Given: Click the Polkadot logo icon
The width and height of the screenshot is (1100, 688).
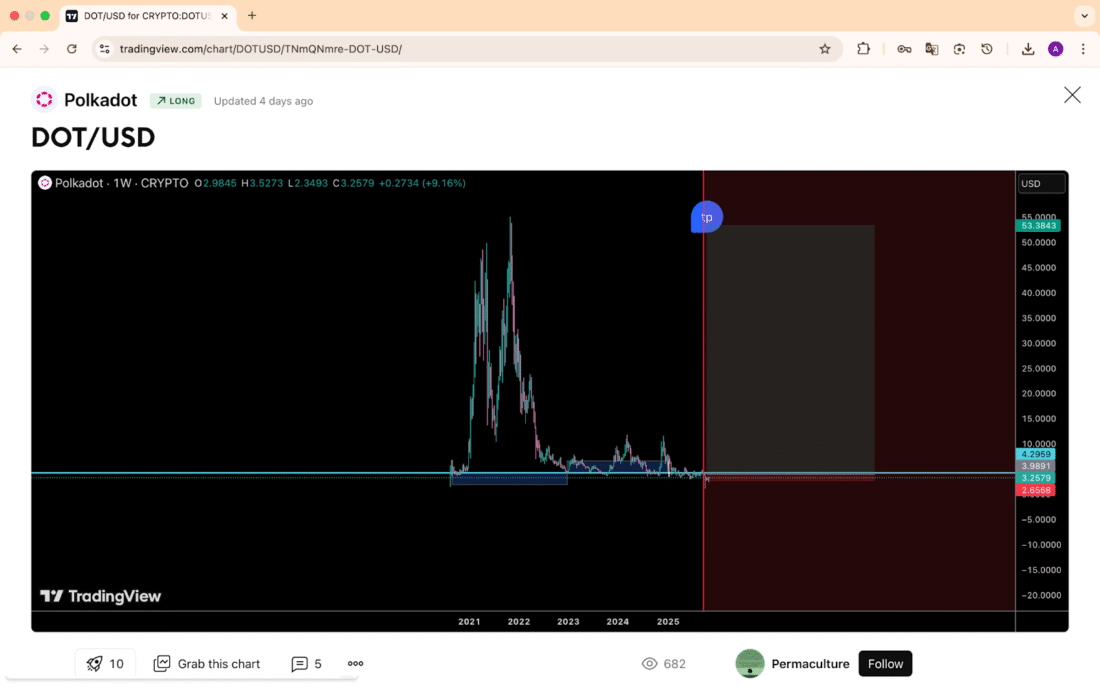Looking at the screenshot, I should click(x=44, y=100).
